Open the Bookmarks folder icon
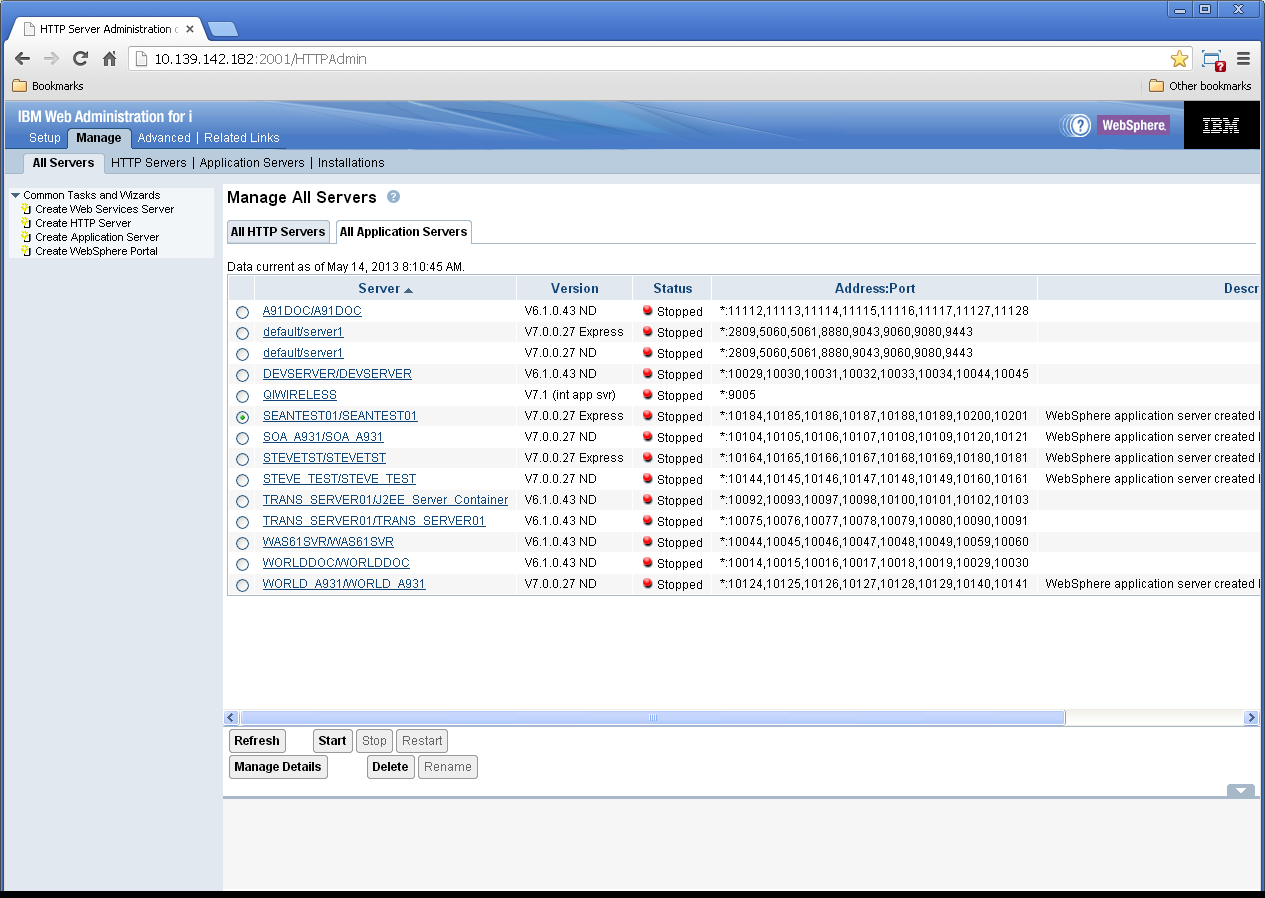The image size is (1265, 898). [19, 86]
